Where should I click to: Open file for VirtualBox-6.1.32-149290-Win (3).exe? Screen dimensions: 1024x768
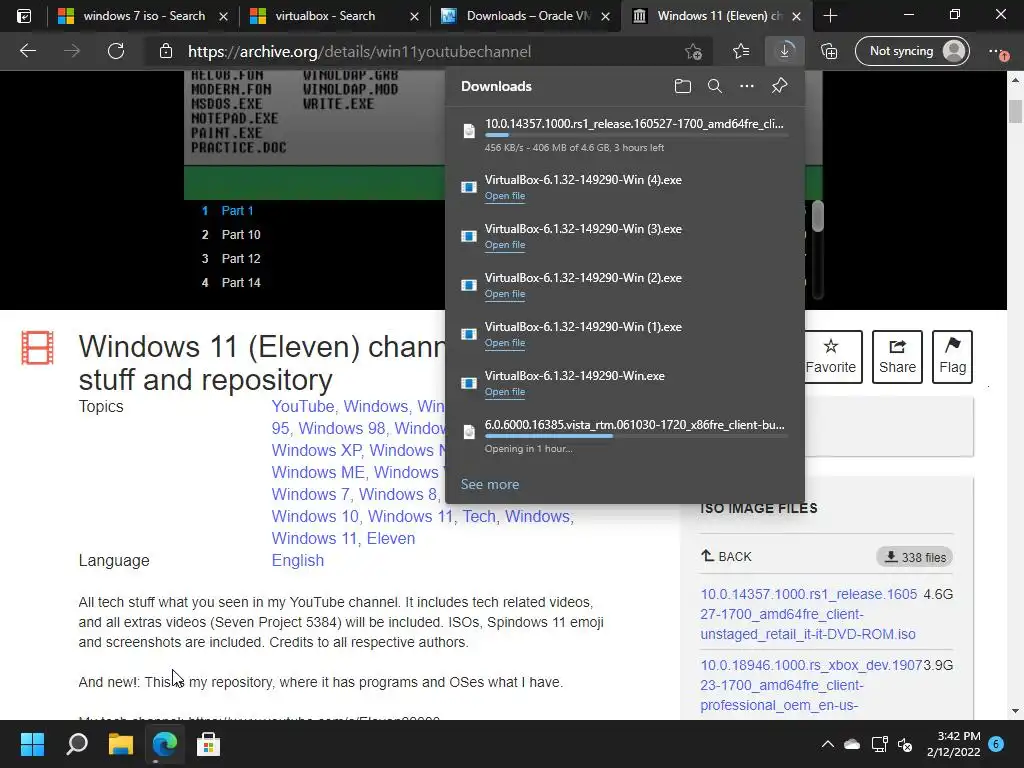click(505, 245)
